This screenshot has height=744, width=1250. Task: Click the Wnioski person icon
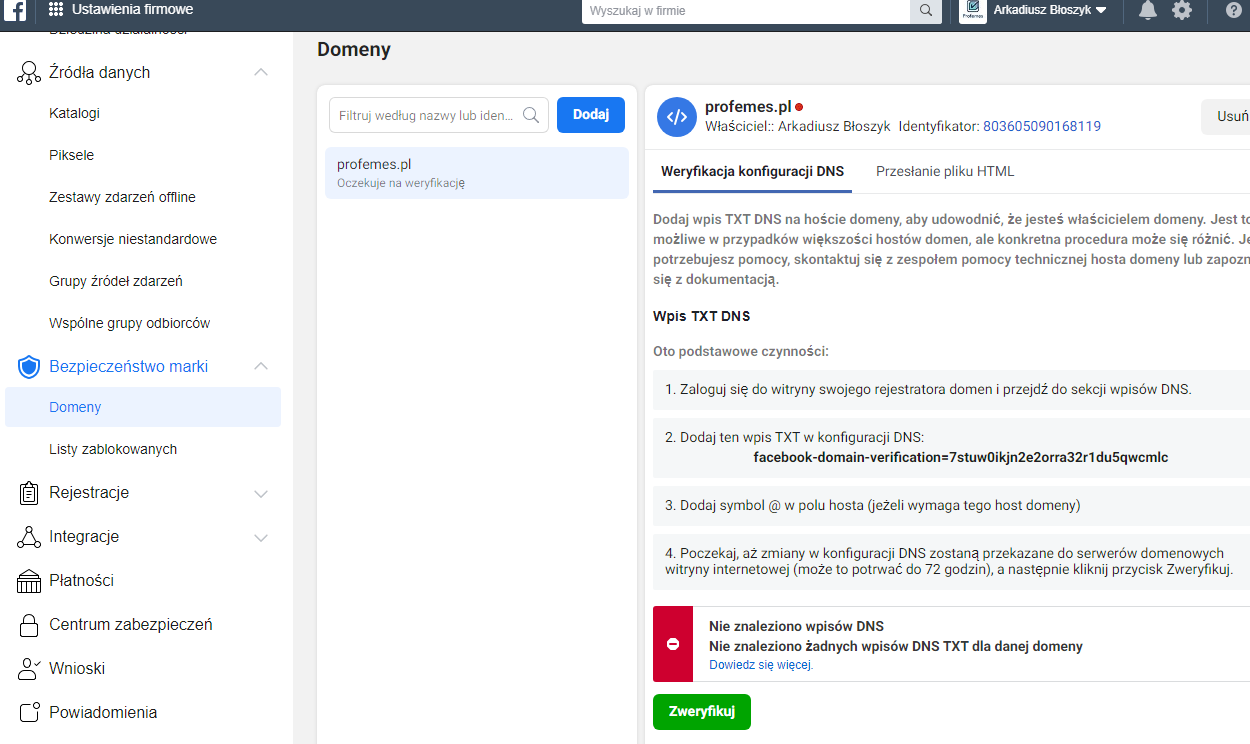29,669
